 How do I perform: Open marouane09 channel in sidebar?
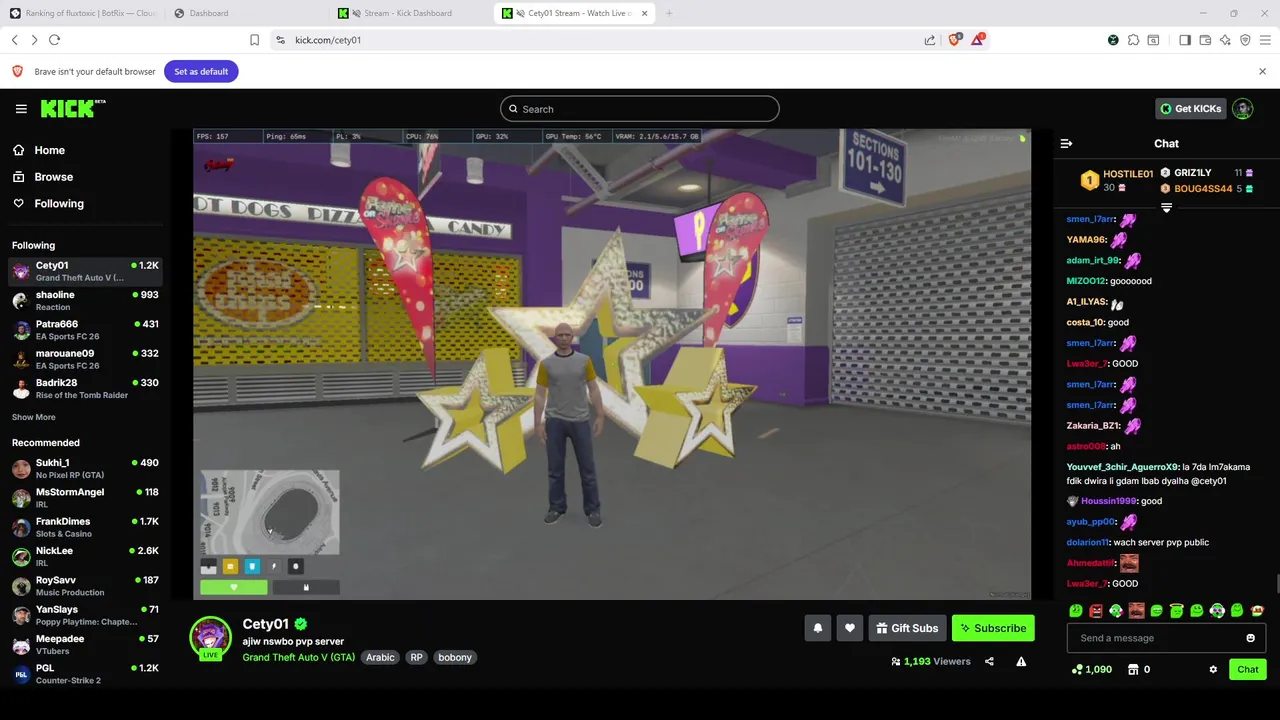[x=85, y=359]
